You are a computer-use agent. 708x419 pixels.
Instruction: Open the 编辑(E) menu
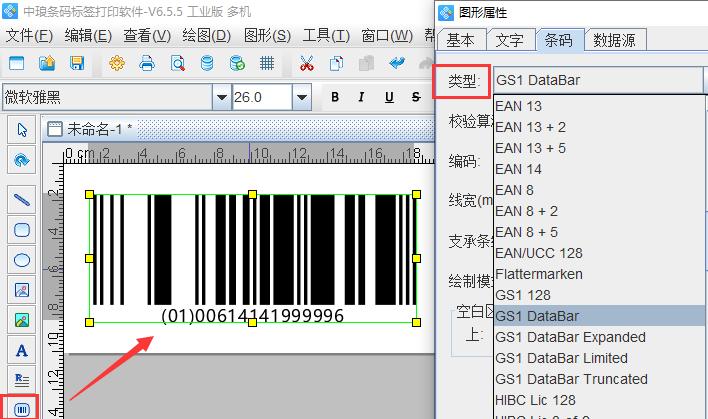88,35
